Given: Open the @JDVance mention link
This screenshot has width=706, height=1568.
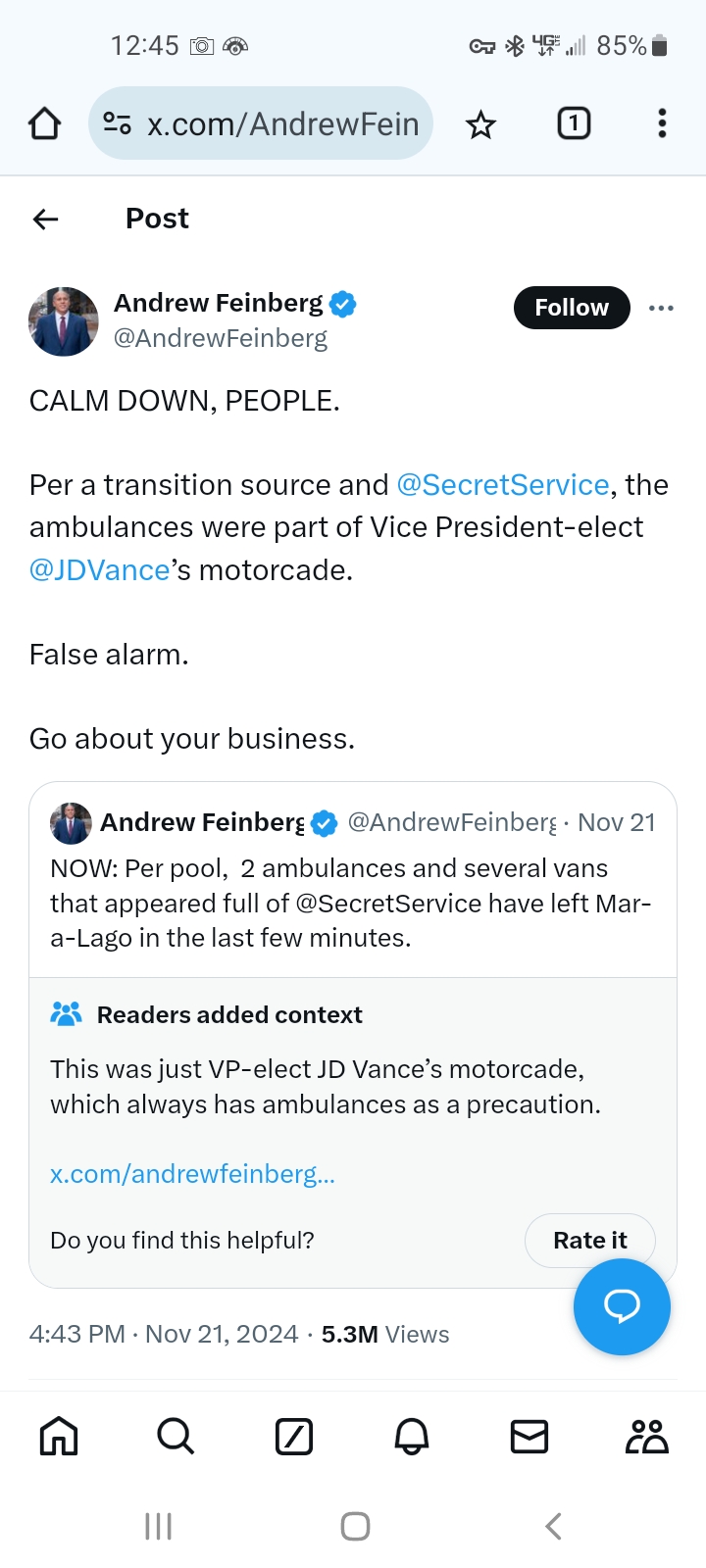Looking at the screenshot, I should 99,569.
